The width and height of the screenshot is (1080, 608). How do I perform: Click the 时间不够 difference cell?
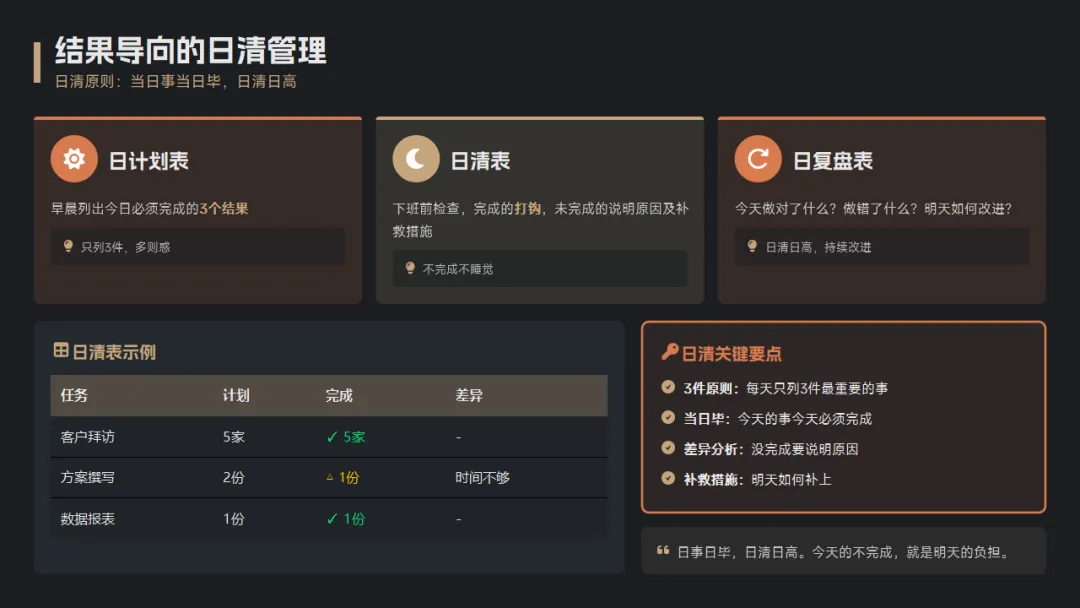482,478
